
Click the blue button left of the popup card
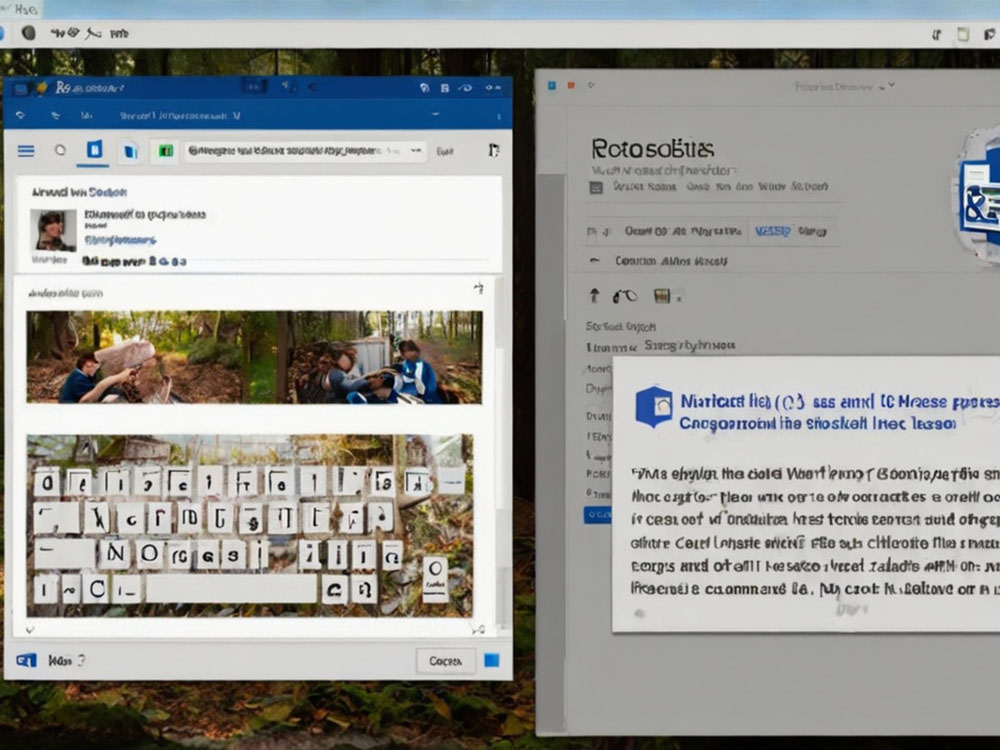597,515
